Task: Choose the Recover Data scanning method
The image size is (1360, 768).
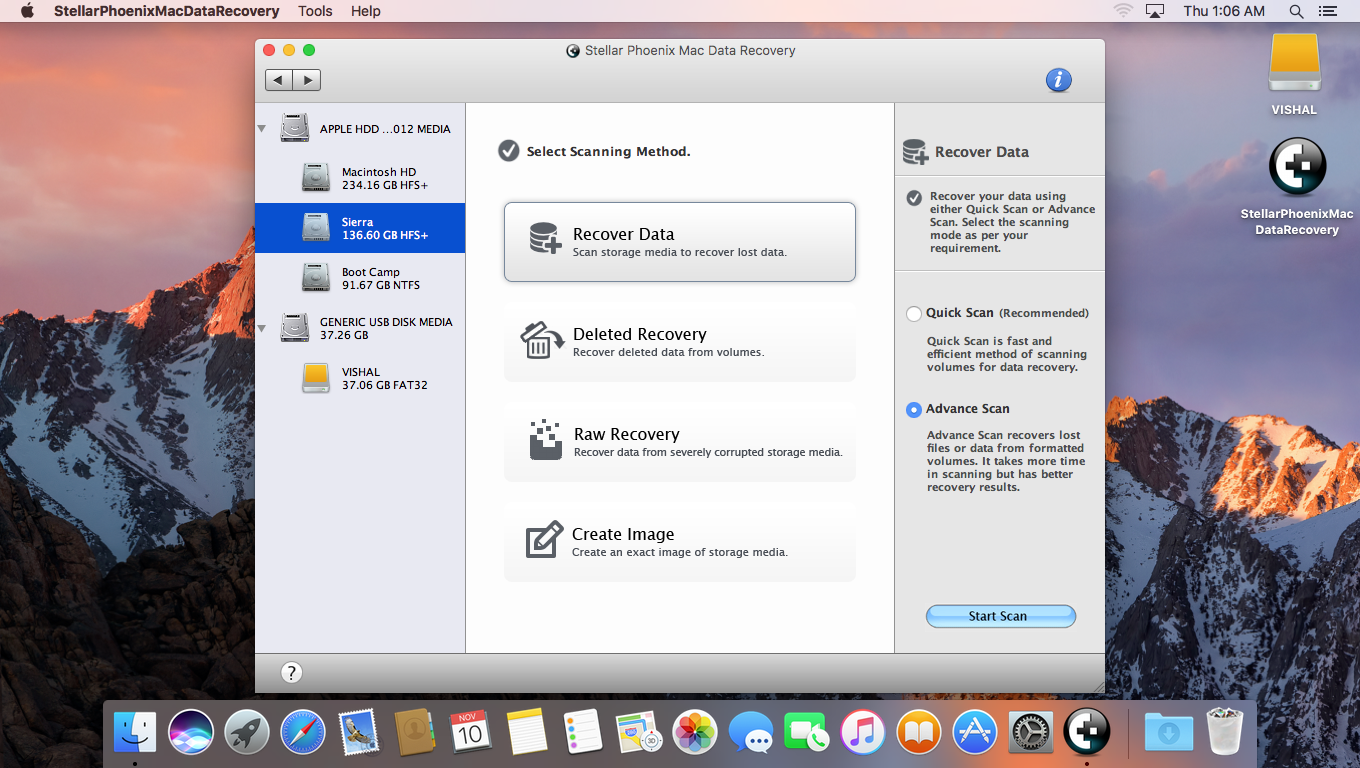Action: 680,242
